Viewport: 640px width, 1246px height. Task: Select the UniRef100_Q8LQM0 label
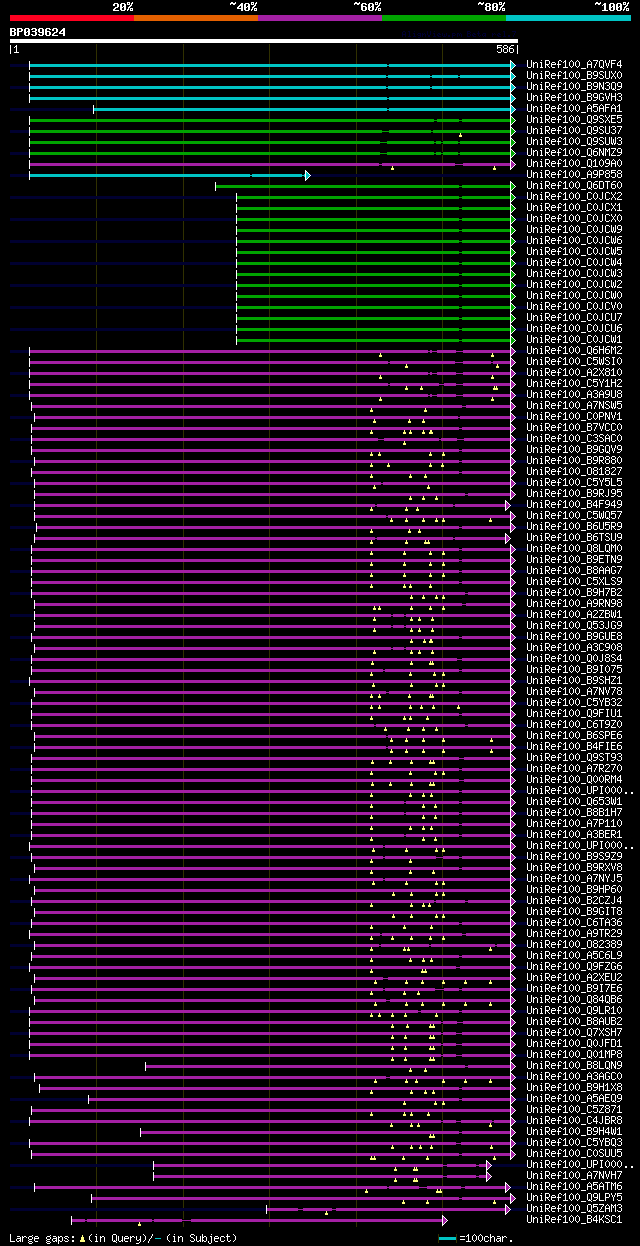tap(574, 548)
